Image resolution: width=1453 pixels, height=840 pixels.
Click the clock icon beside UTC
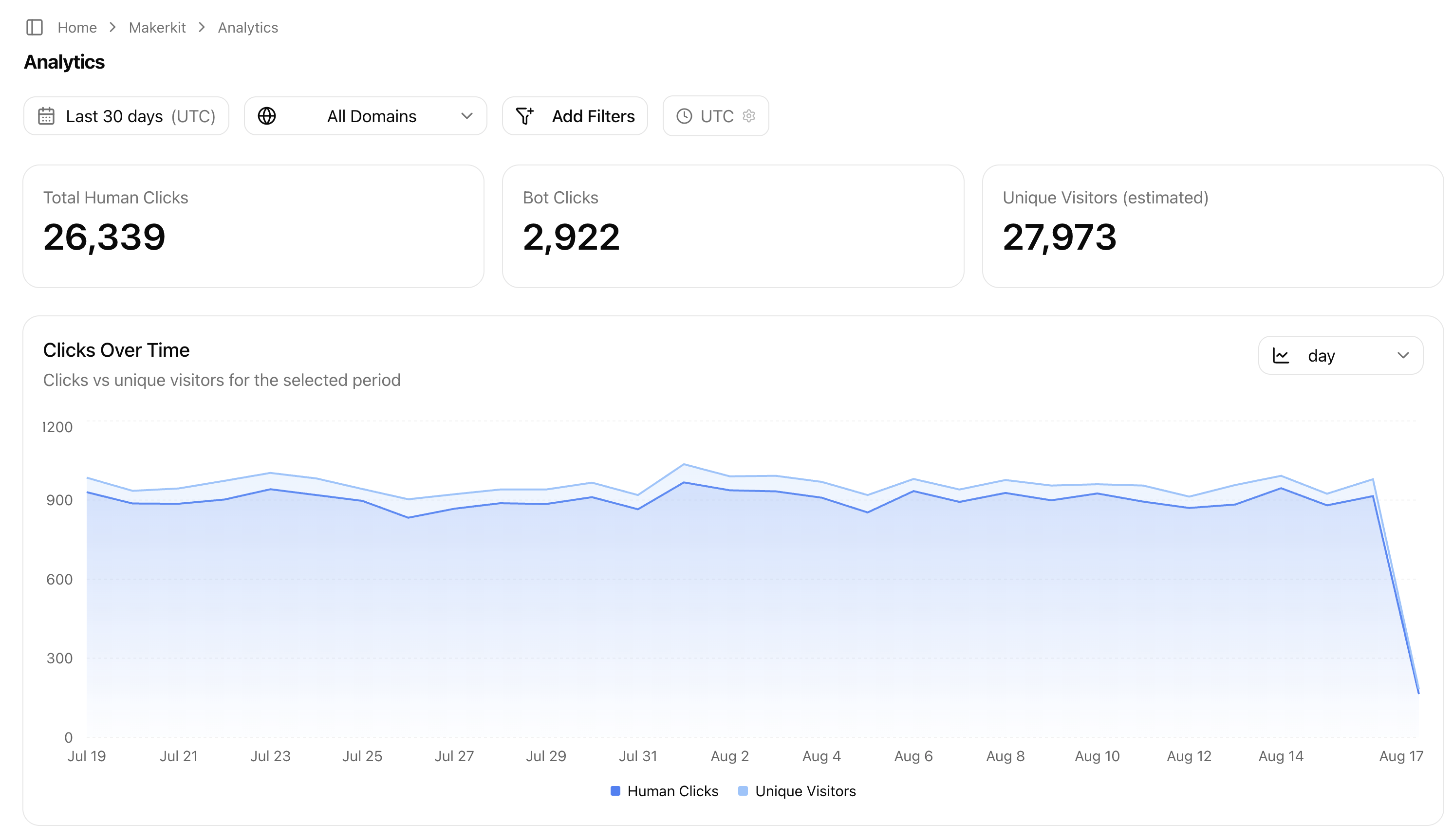coord(684,116)
